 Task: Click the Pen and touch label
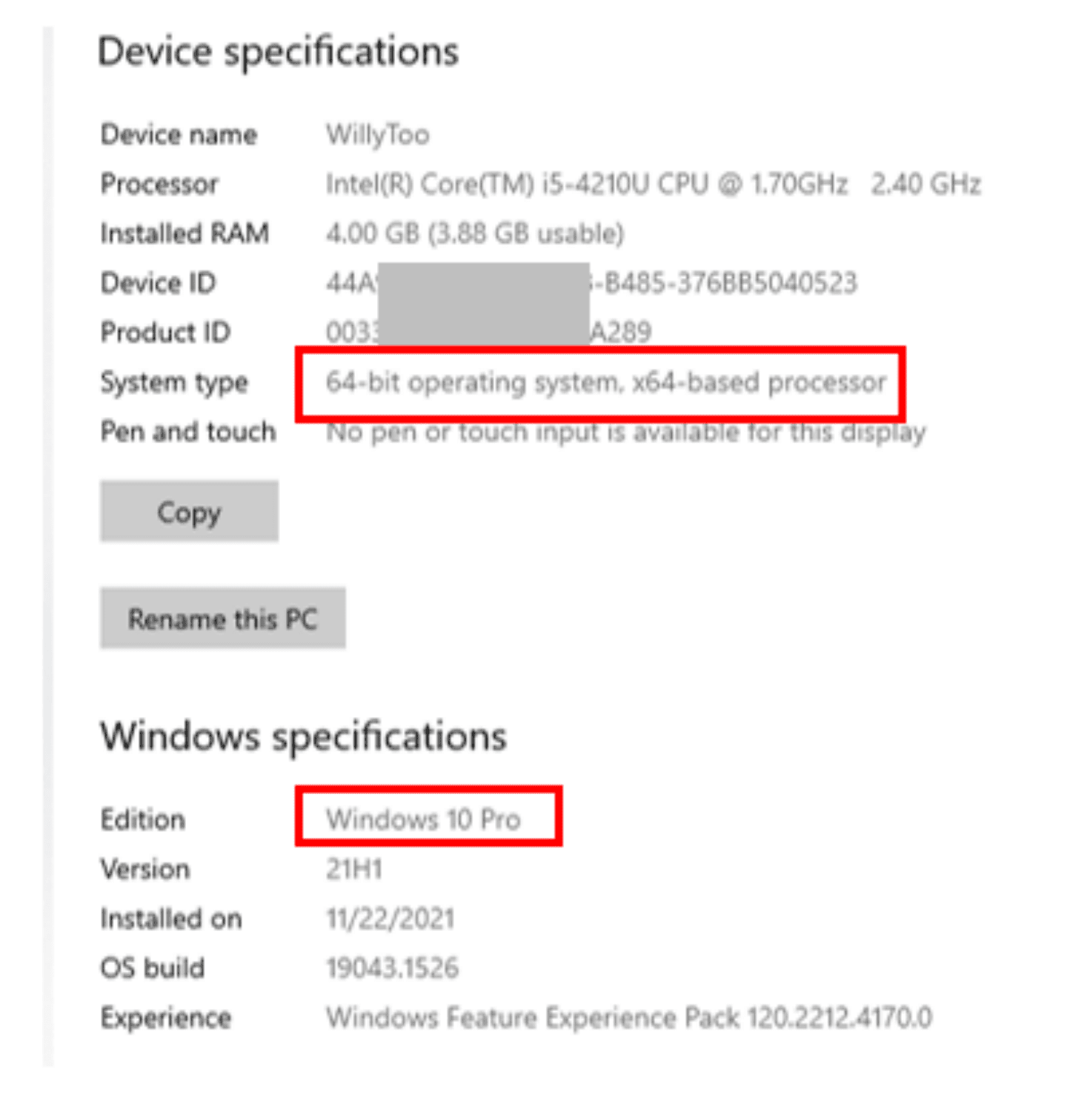pyautogui.click(x=188, y=432)
